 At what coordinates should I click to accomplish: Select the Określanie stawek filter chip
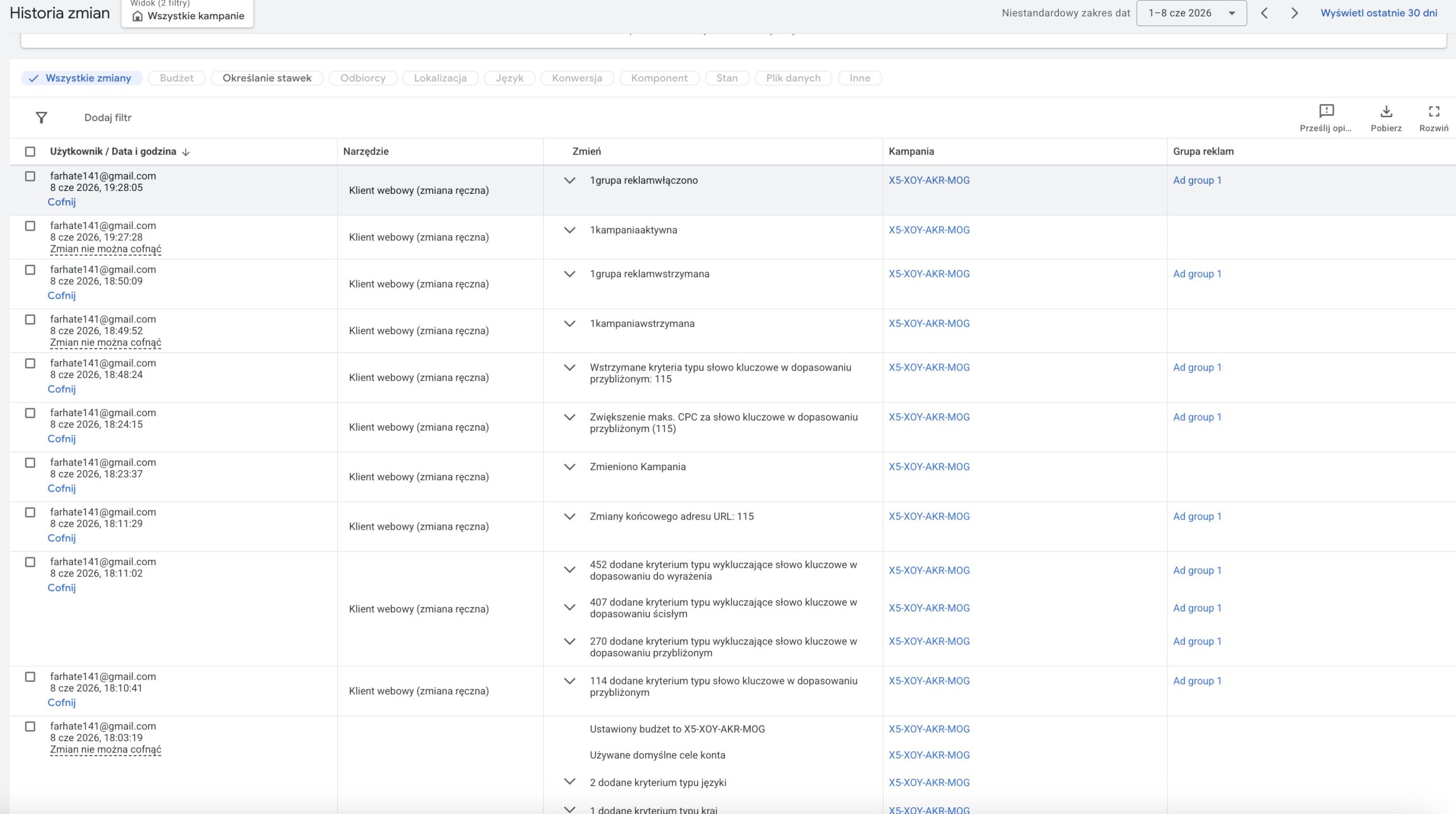coord(267,78)
